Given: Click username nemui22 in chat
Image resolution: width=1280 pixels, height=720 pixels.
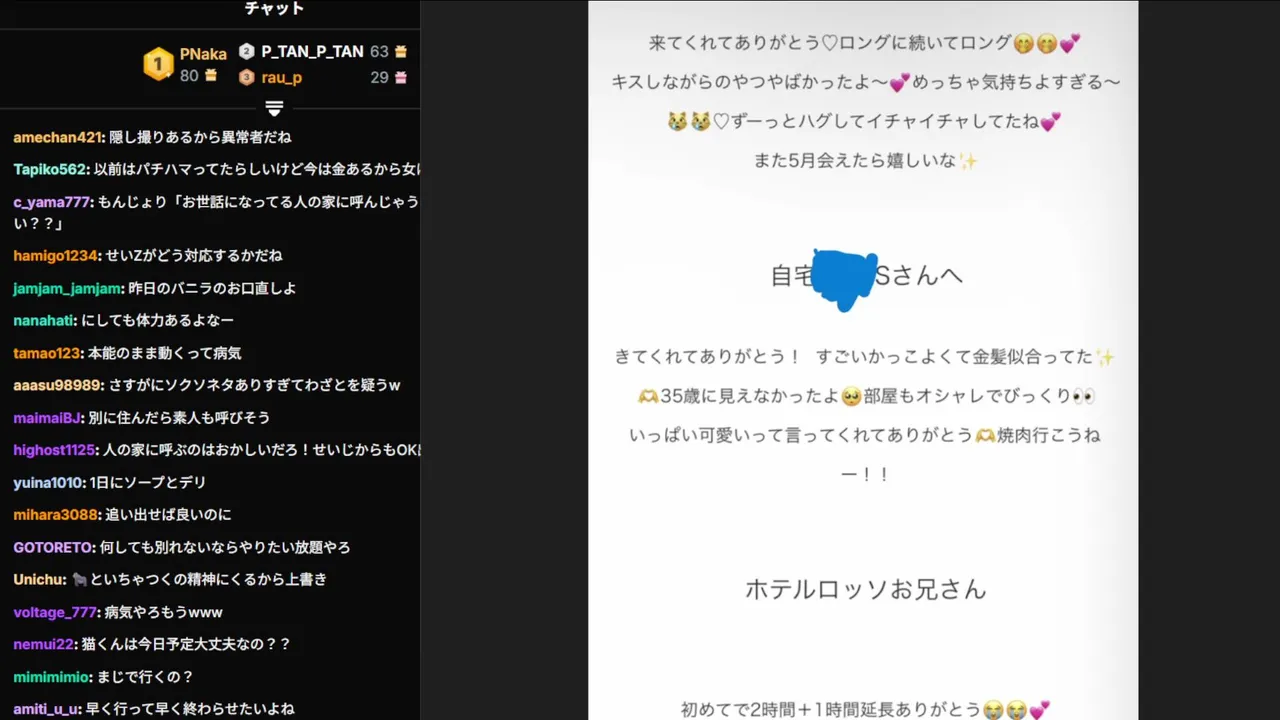Looking at the screenshot, I should 44,645.
